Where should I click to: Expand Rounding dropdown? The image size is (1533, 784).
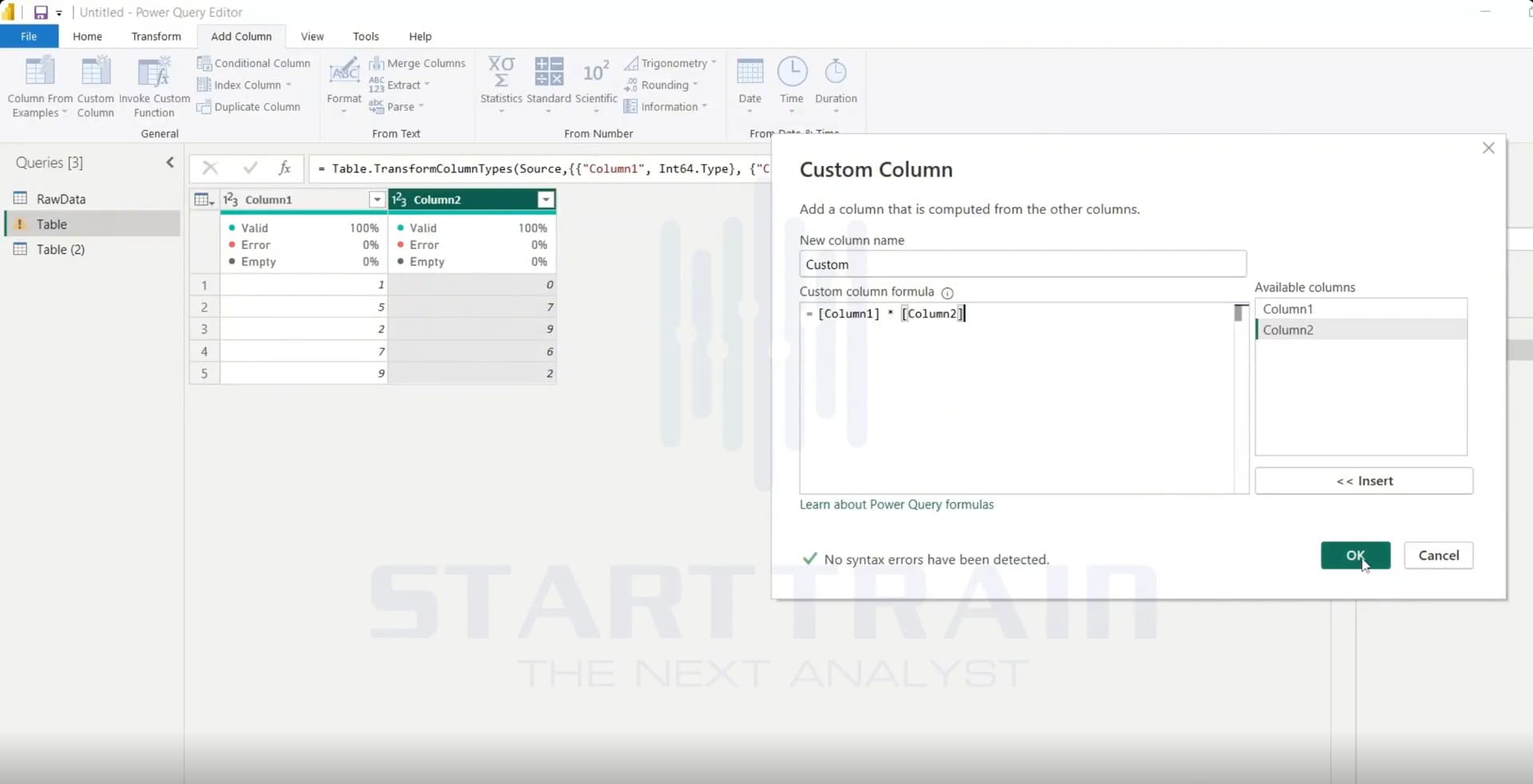(661, 85)
